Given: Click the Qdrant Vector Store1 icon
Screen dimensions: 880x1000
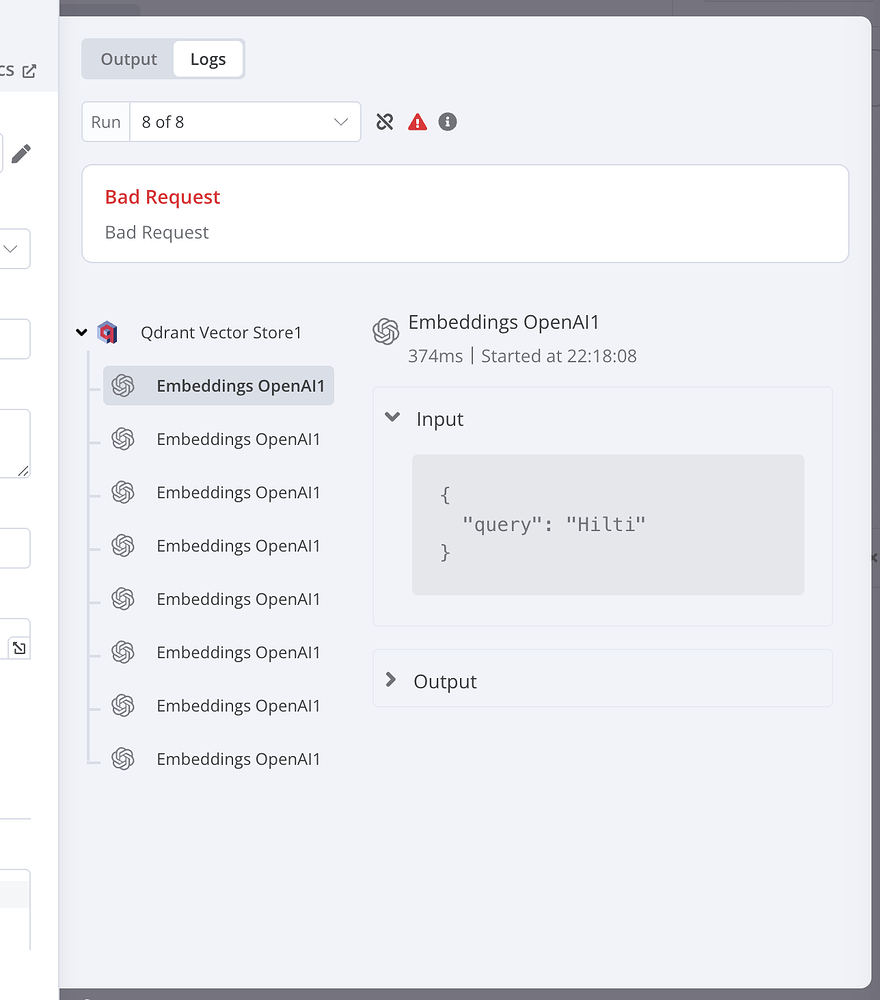Looking at the screenshot, I should [x=108, y=333].
